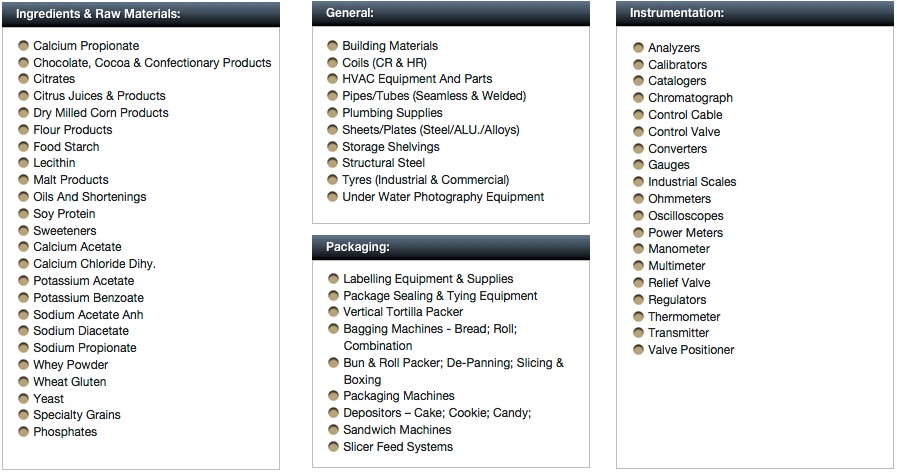Screen dimensions: 897x474
Task: Select the bullet next to Structural Steel
Action: (x=332, y=162)
